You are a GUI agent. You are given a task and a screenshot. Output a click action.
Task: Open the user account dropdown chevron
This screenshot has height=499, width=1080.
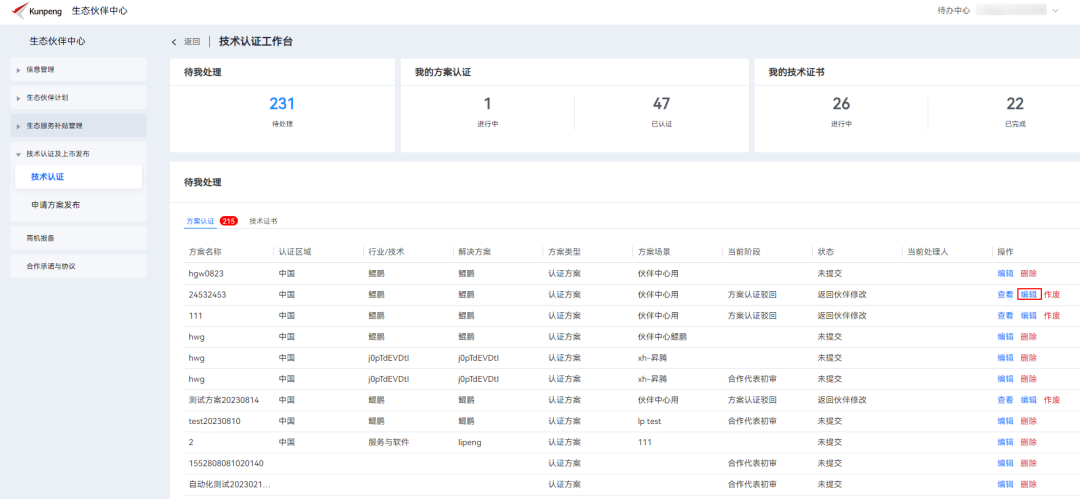pos(1055,10)
